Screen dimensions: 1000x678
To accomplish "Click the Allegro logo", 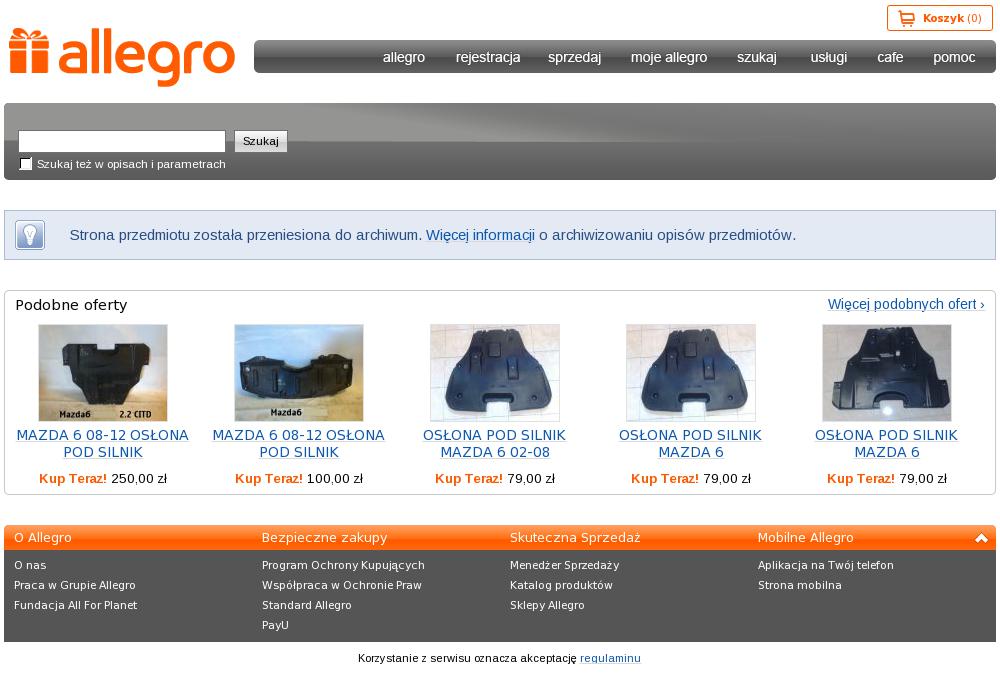I will pos(122,57).
